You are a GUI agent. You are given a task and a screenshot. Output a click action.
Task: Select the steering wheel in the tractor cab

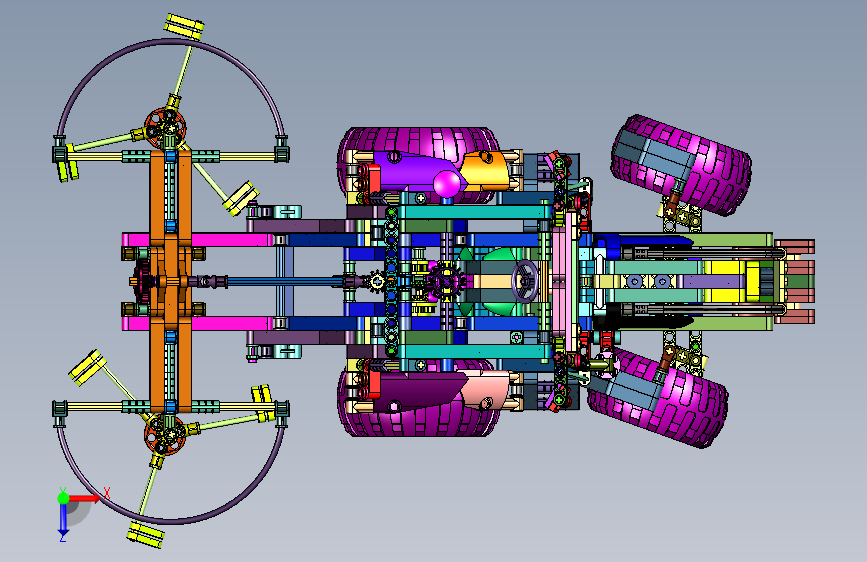525,281
